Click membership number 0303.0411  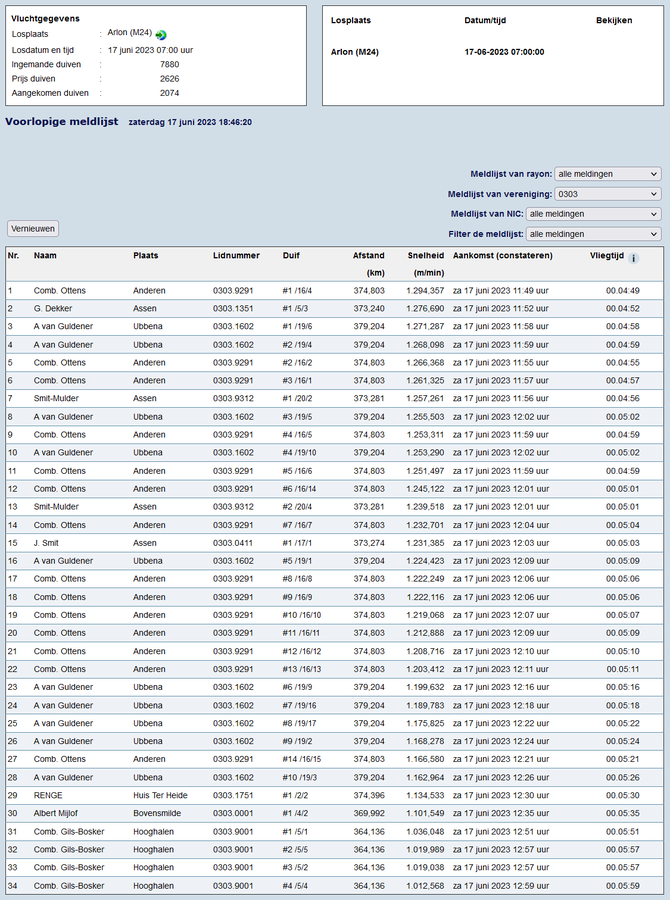(x=233, y=543)
